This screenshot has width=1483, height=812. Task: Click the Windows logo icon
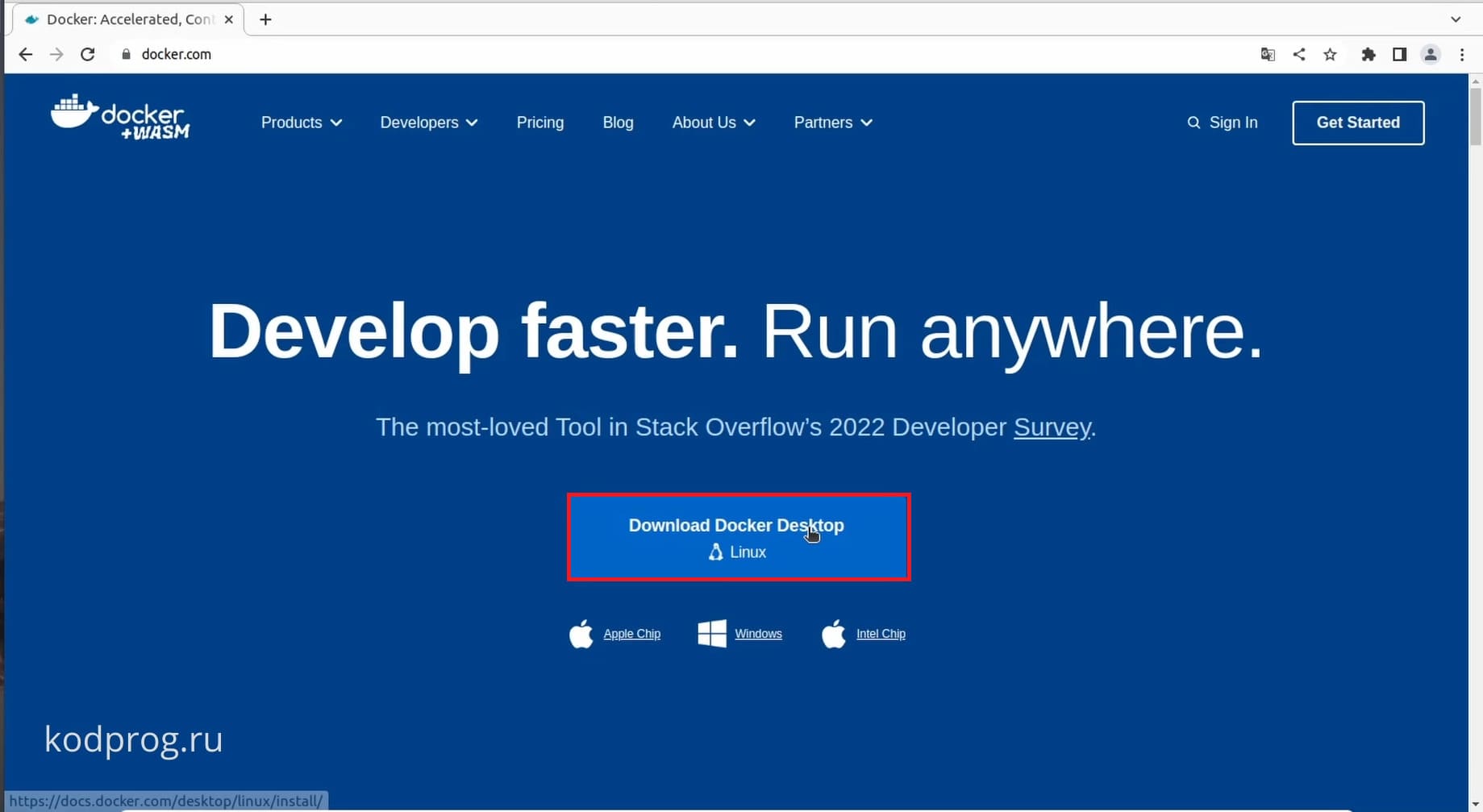[x=712, y=634]
